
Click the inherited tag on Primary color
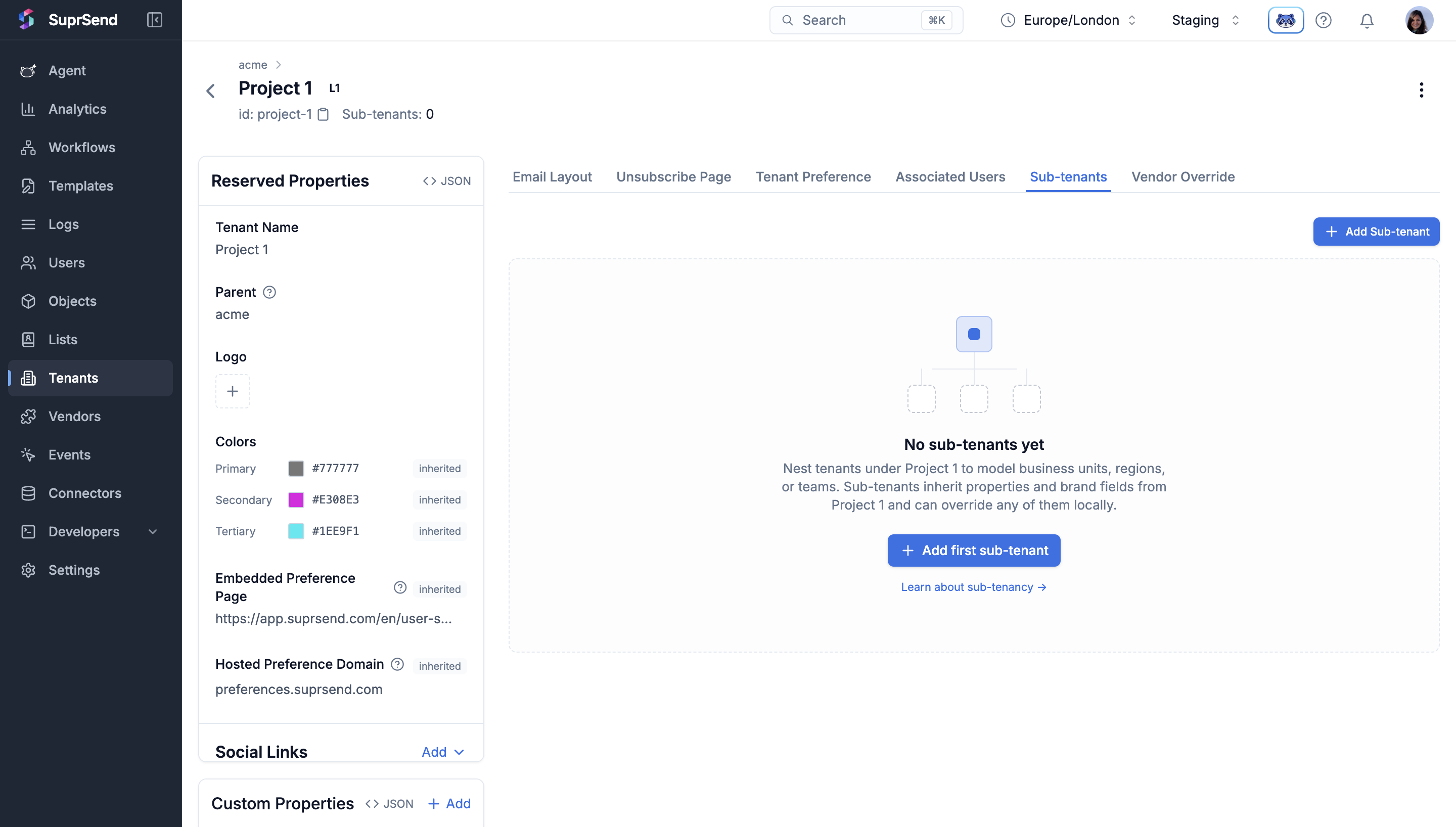(x=439, y=469)
